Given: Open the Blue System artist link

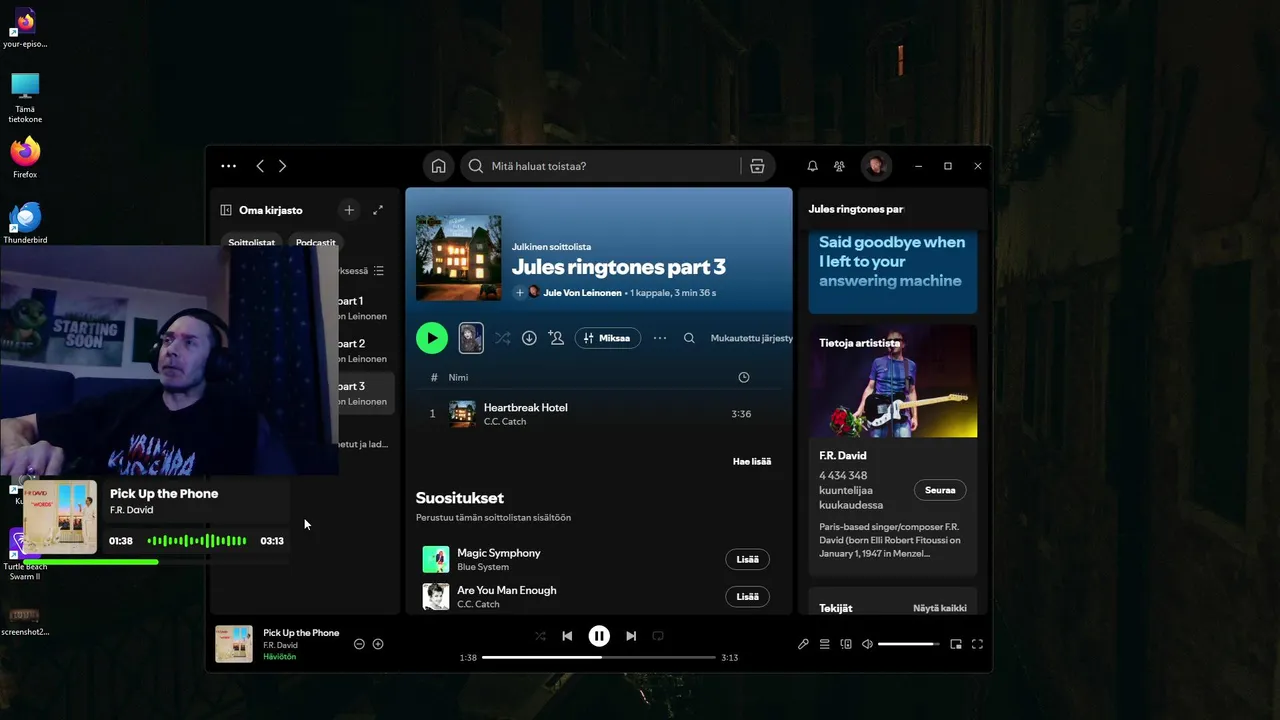Looking at the screenshot, I should pyautogui.click(x=483, y=567).
